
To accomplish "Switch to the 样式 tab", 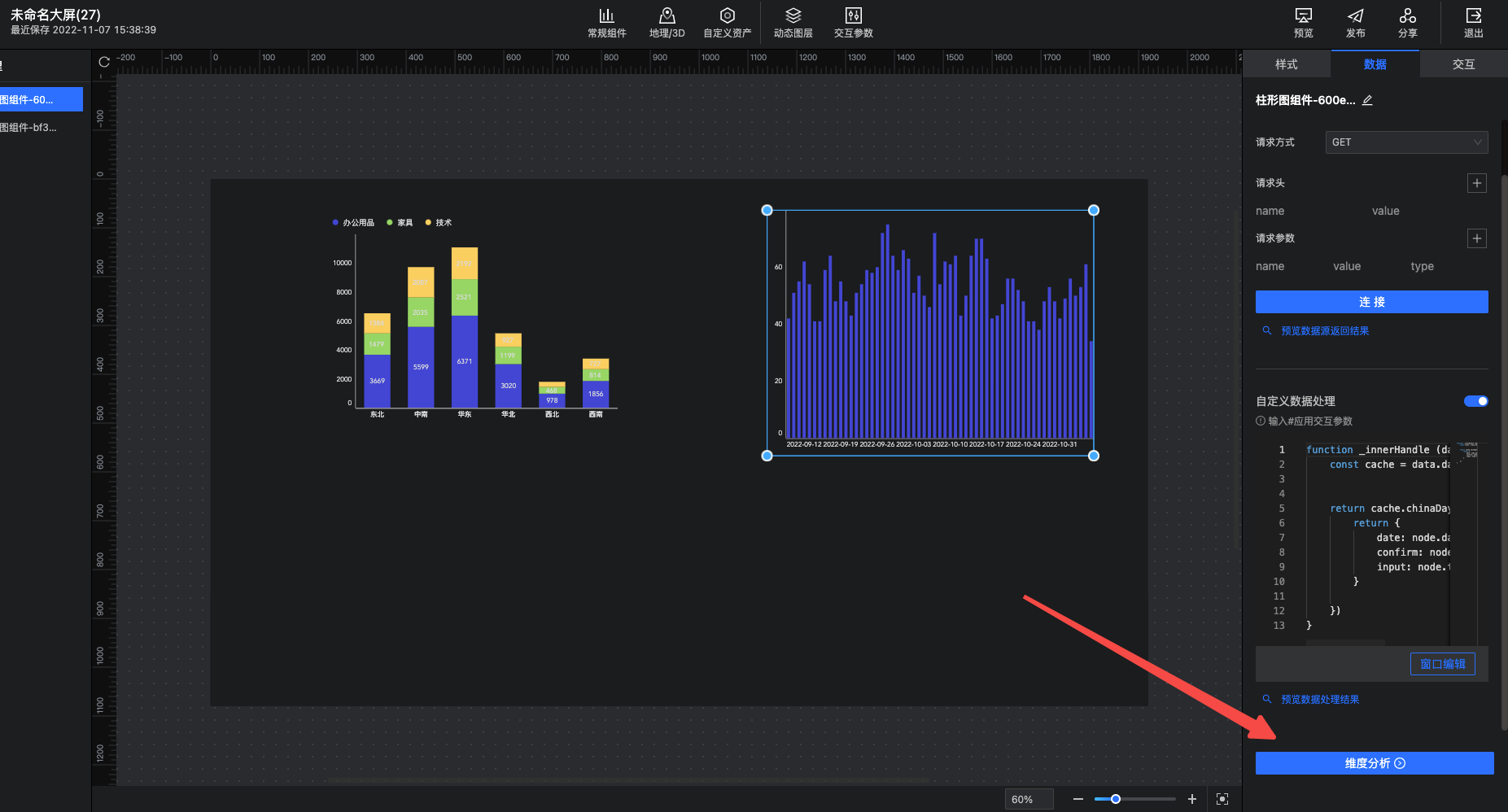I will click(x=1286, y=64).
